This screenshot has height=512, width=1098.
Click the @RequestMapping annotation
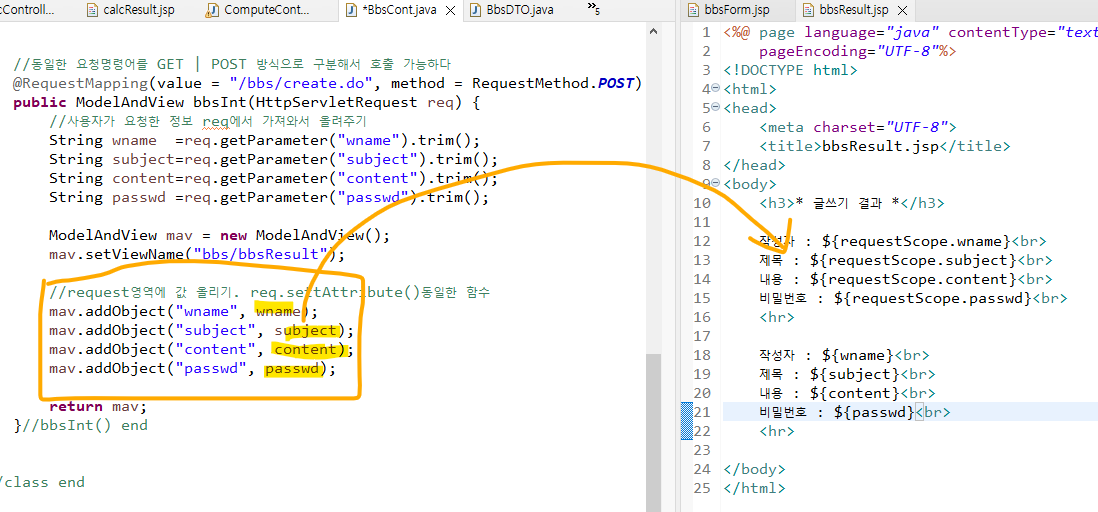point(79,83)
